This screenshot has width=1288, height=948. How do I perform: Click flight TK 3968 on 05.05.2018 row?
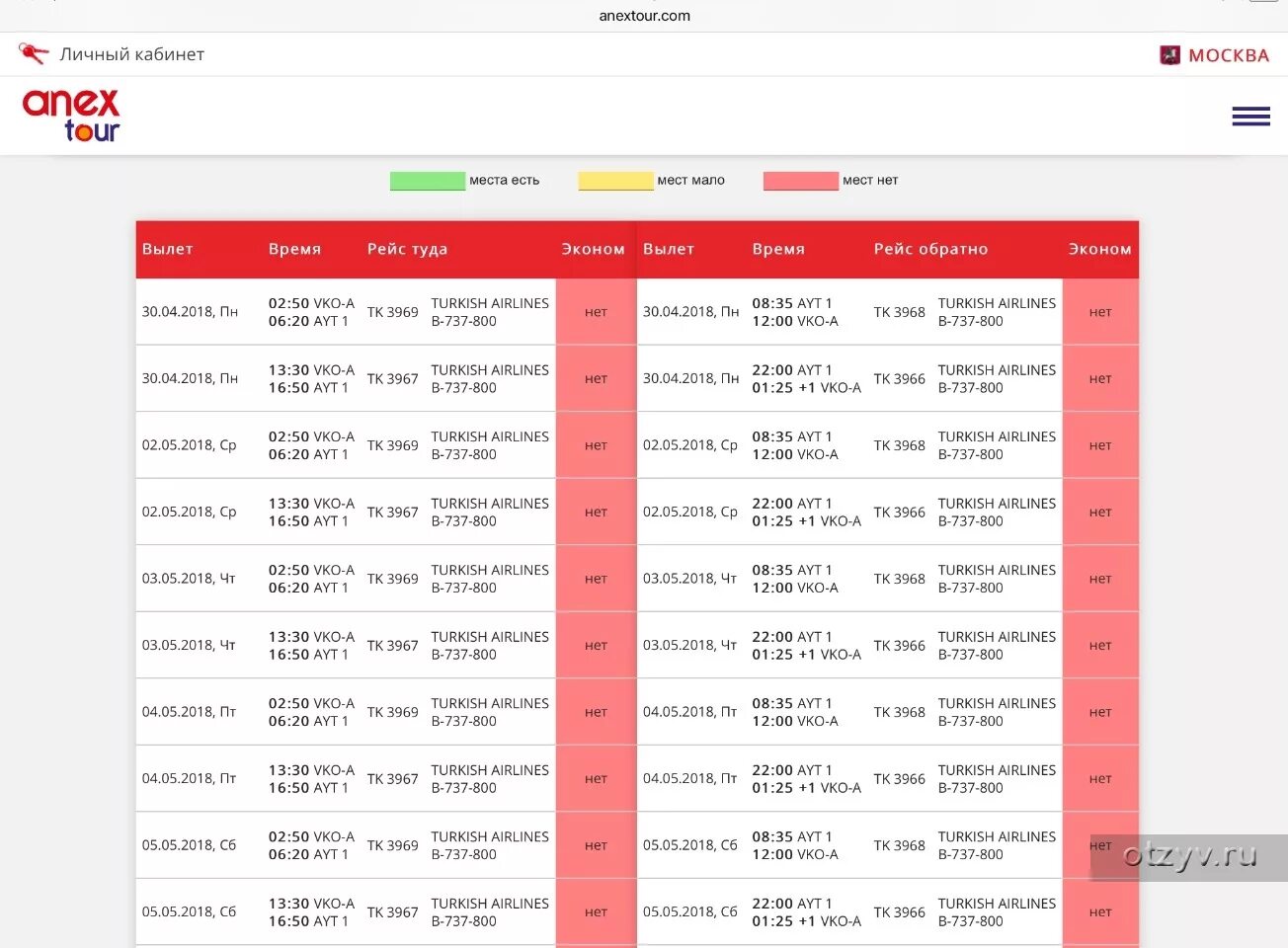tap(900, 845)
